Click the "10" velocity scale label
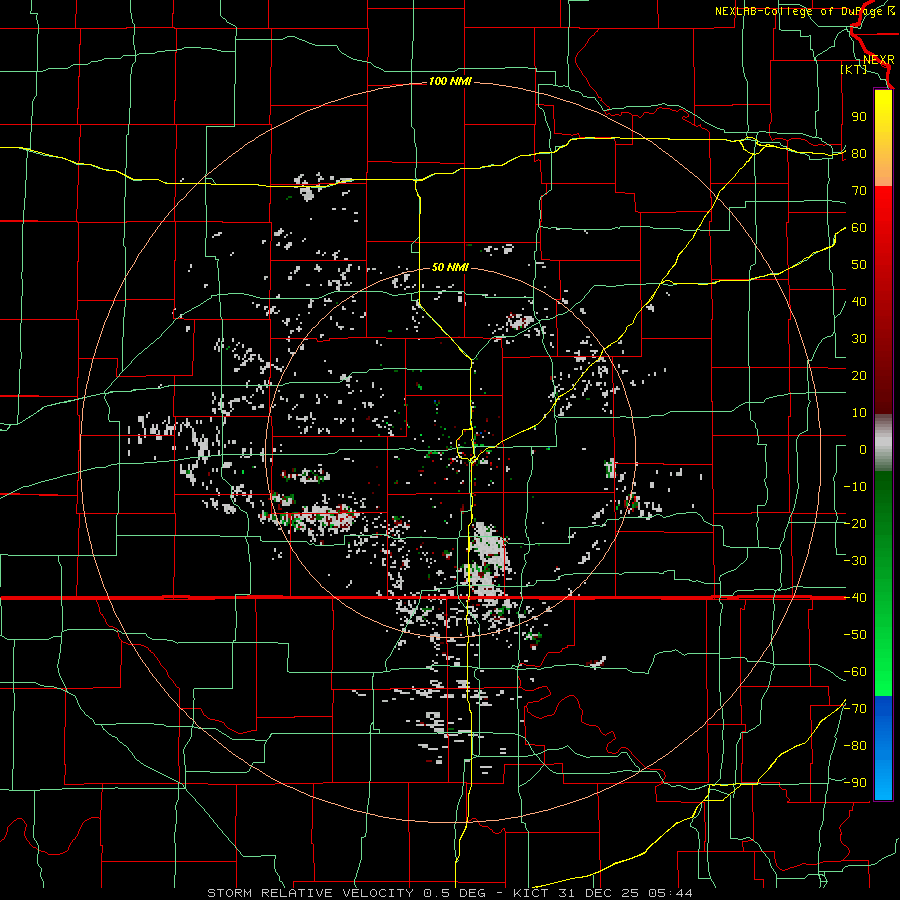The image size is (900, 900). click(859, 413)
